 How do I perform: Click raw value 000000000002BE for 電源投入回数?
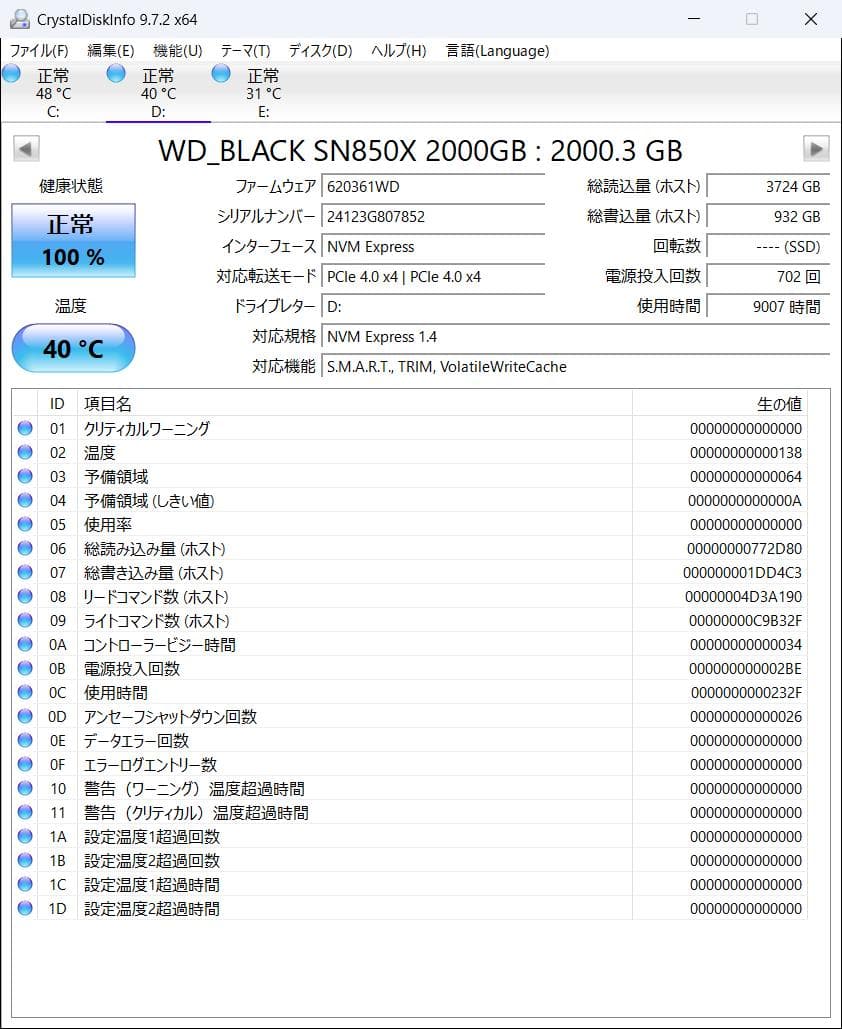[746, 669]
